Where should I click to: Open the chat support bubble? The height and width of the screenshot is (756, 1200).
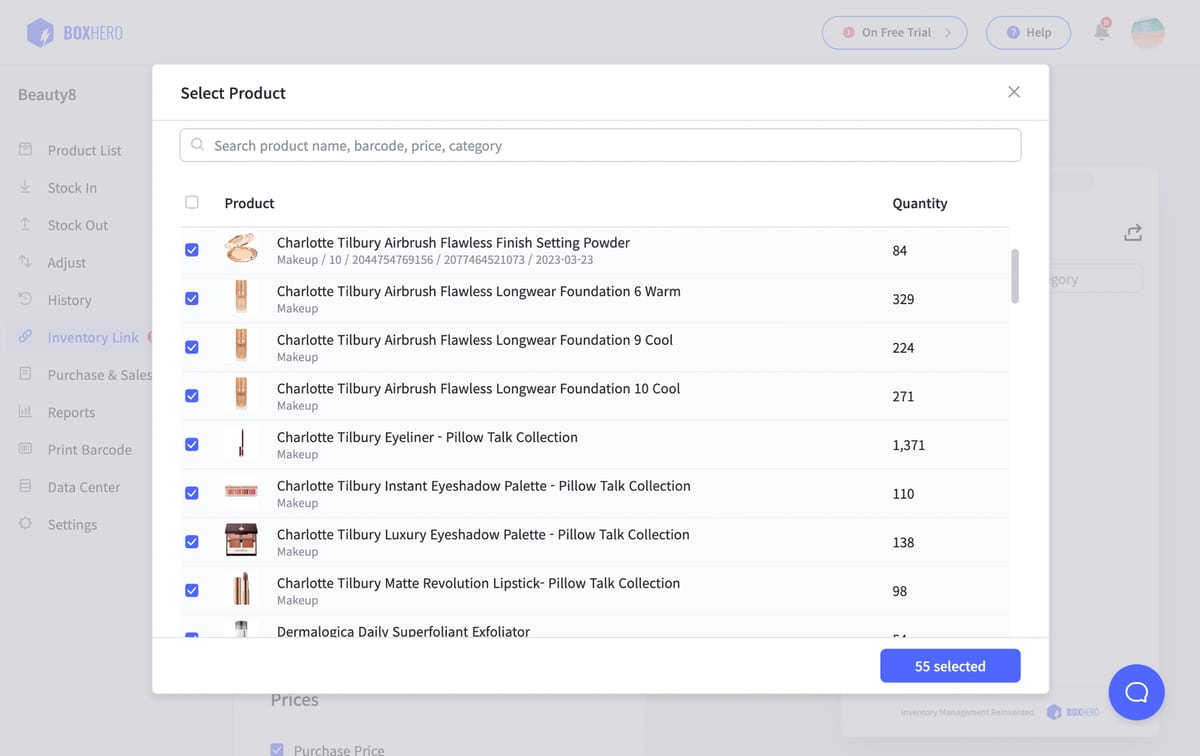(1136, 692)
